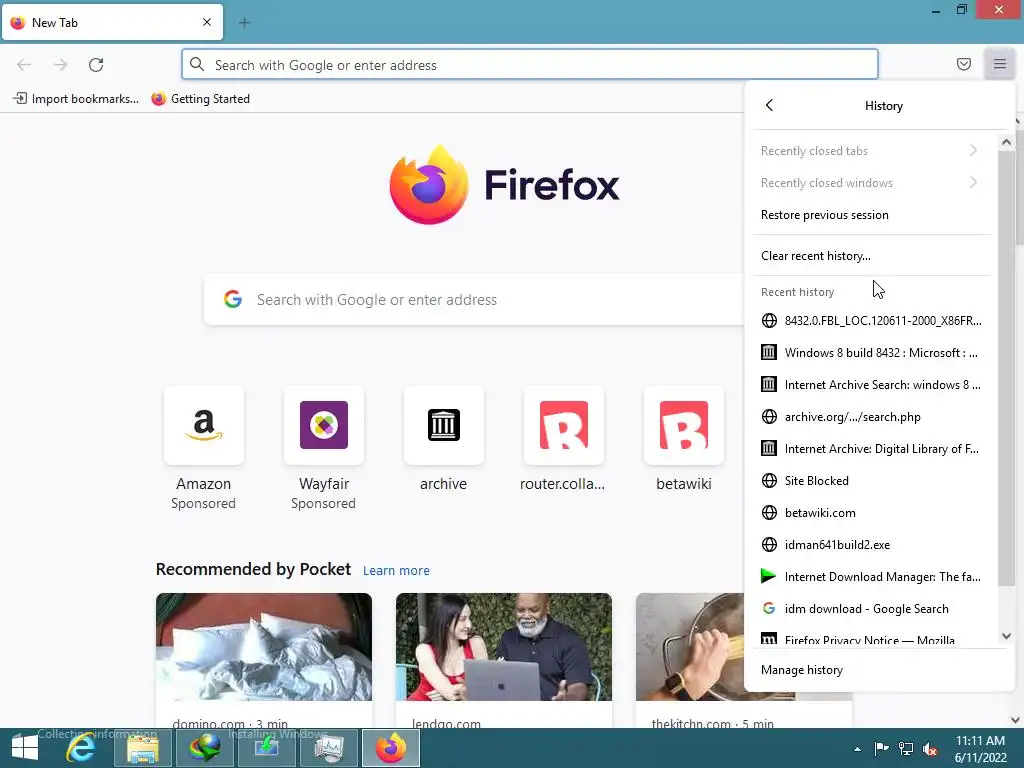Screen dimensions: 1024x768
Task: Click the network tray icon
Action: (x=906, y=748)
